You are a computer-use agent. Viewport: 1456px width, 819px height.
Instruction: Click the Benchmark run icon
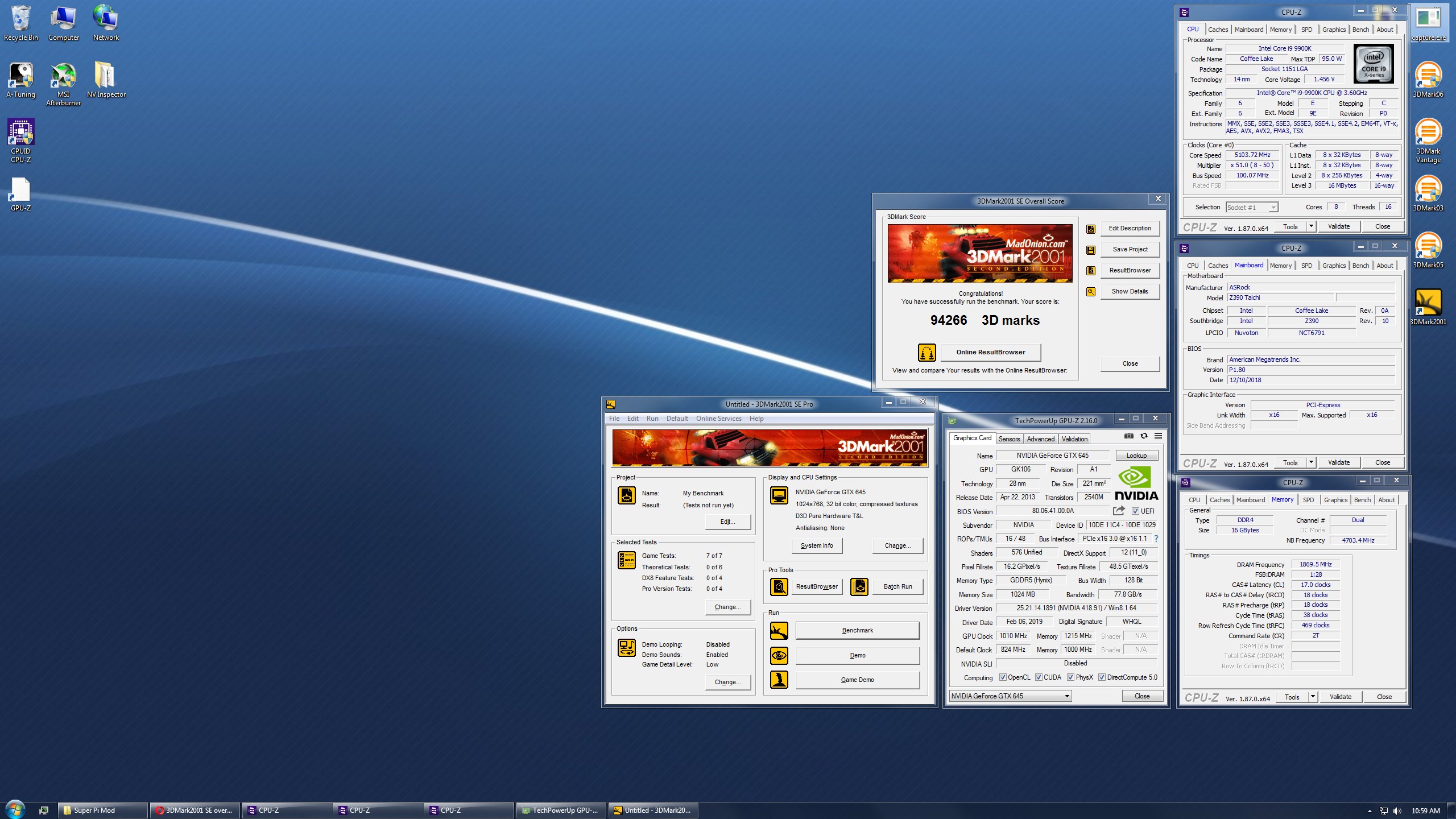tap(779, 631)
